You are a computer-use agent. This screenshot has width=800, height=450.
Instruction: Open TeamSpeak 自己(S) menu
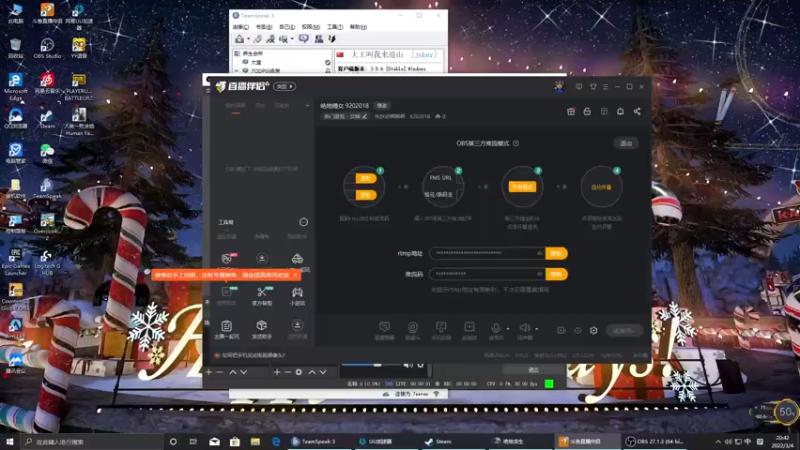click(287, 27)
